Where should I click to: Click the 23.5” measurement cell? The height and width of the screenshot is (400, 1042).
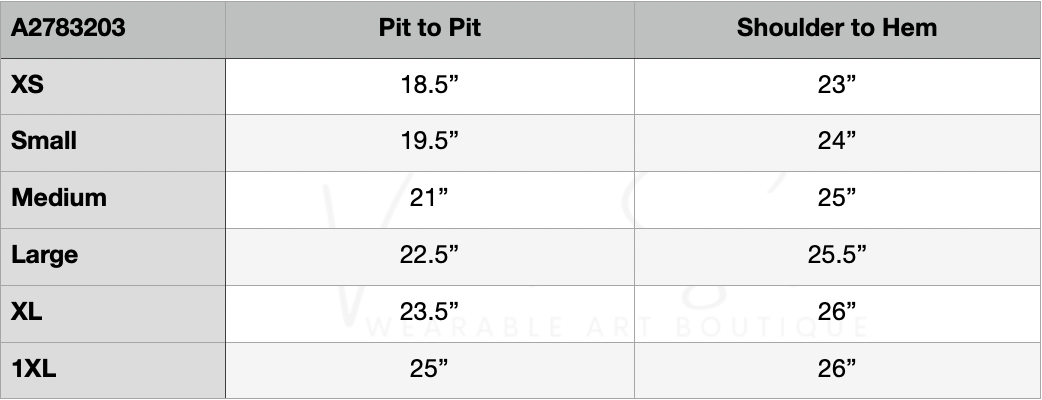429,312
